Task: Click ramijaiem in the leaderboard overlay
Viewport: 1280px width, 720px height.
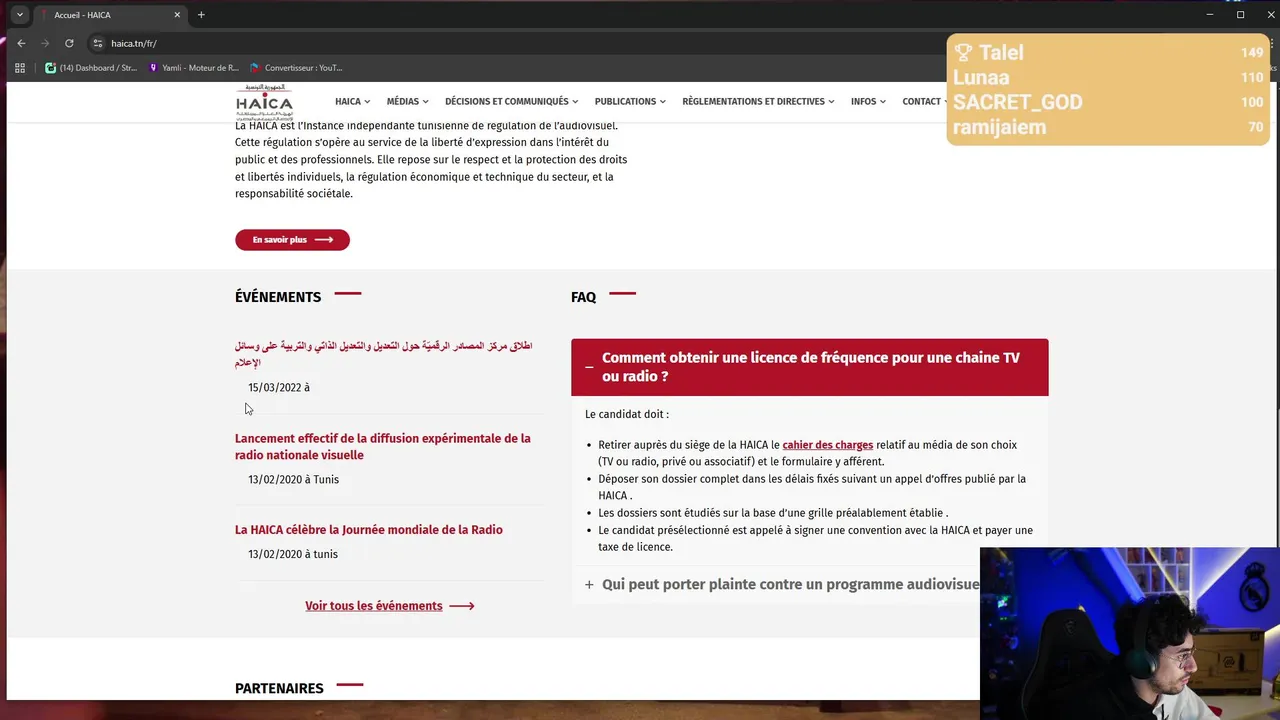Action: pos(1000,127)
